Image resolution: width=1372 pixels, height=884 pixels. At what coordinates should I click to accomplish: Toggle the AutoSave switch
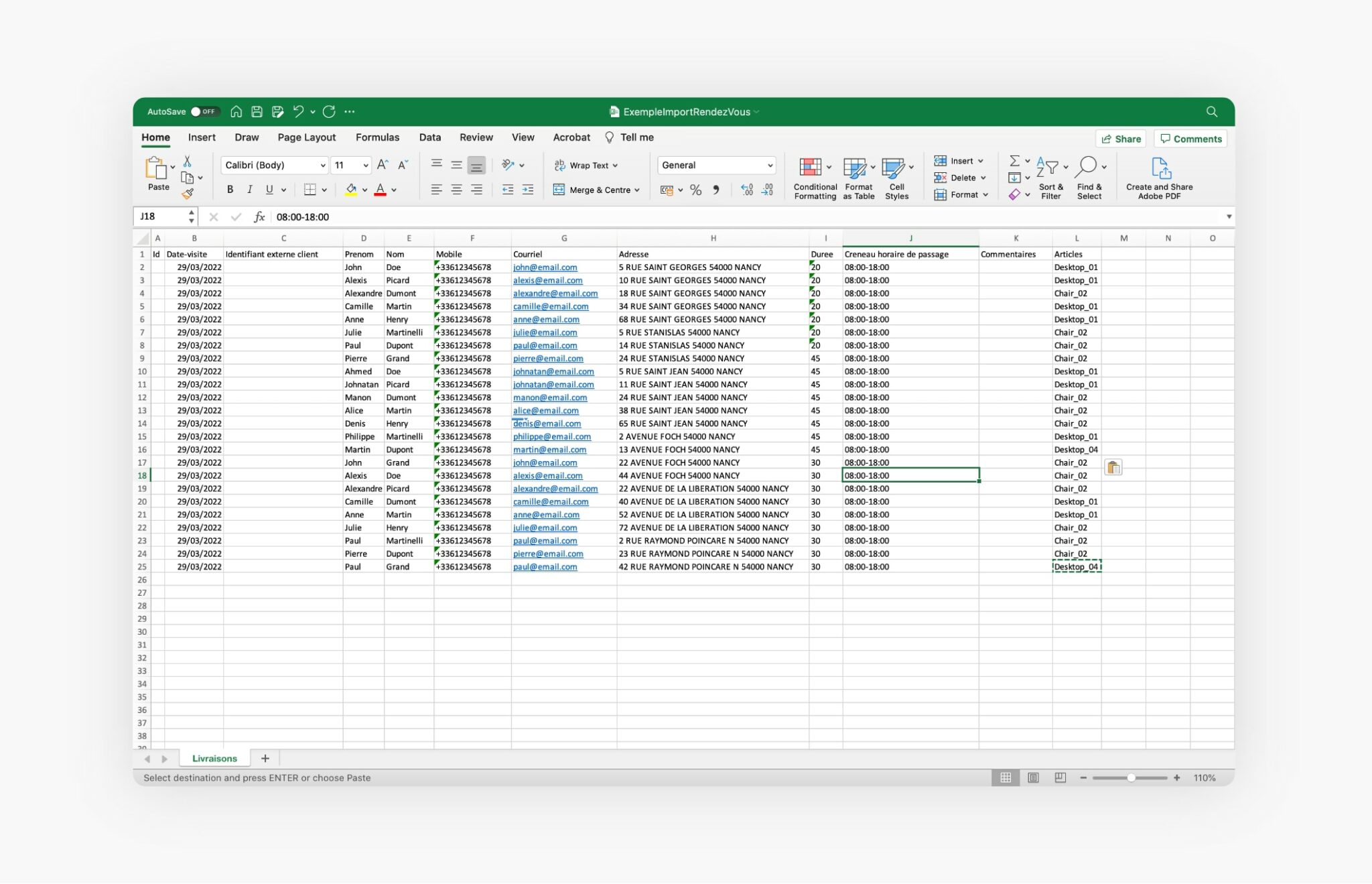[202, 111]
